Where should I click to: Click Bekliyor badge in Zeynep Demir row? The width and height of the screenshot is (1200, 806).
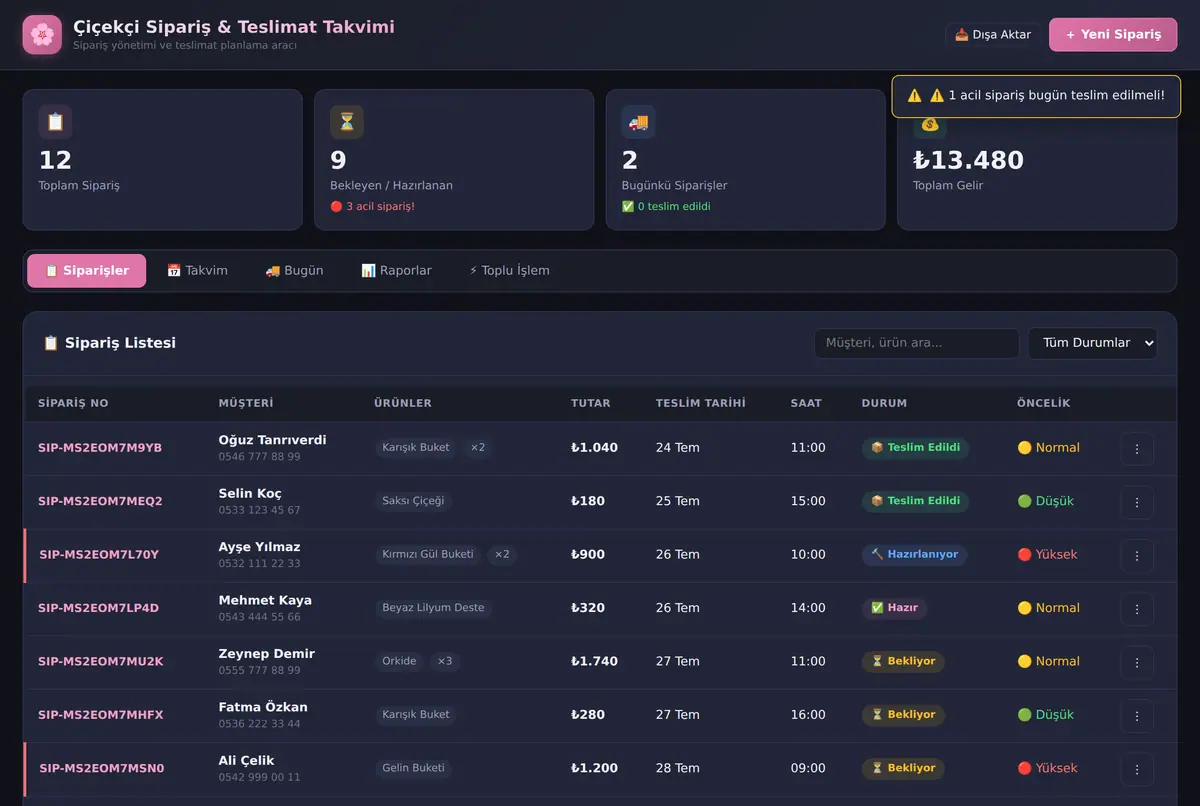pos(903,662)
